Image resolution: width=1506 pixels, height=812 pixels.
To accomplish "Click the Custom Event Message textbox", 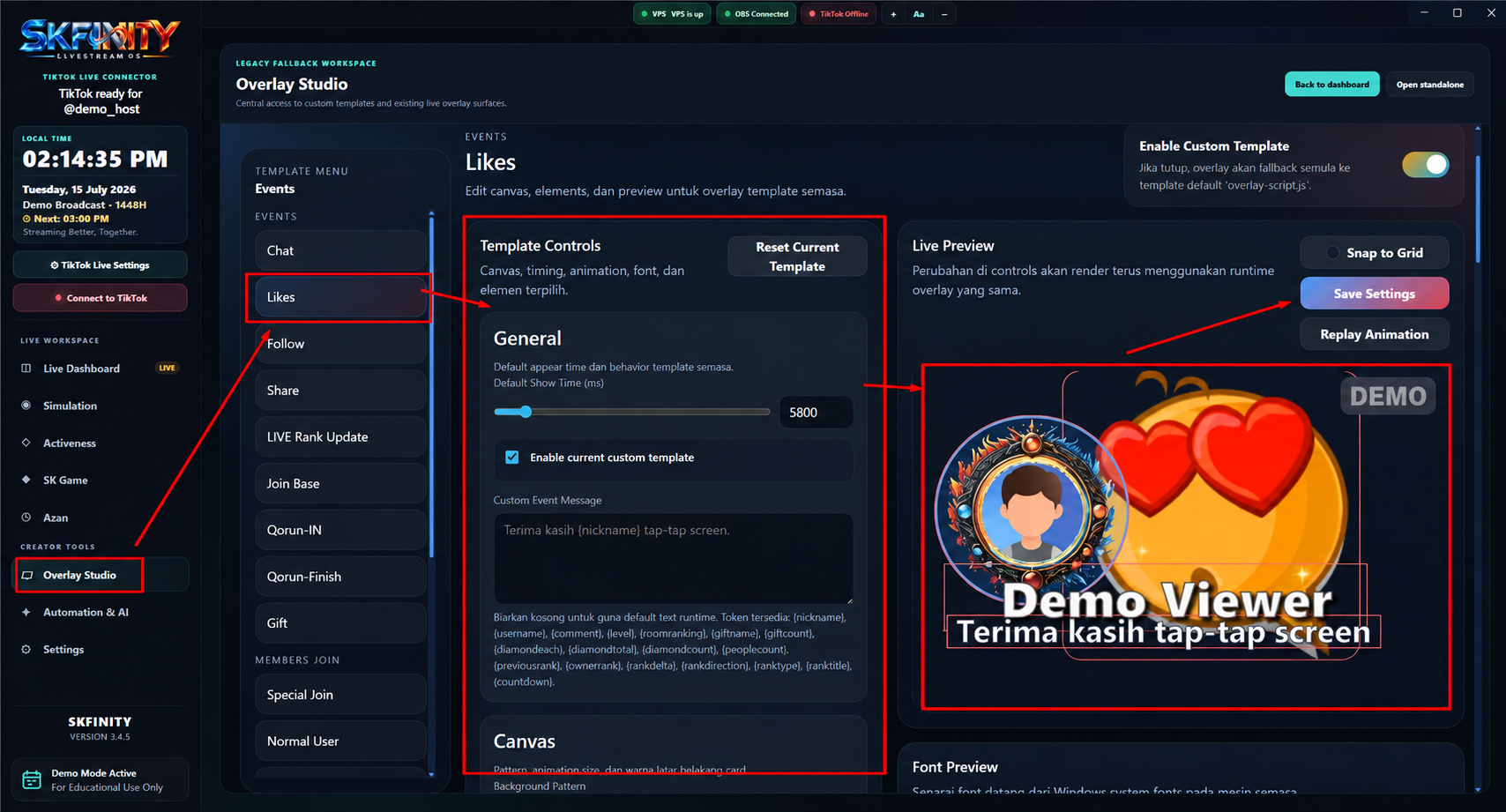I will point(673,558).
